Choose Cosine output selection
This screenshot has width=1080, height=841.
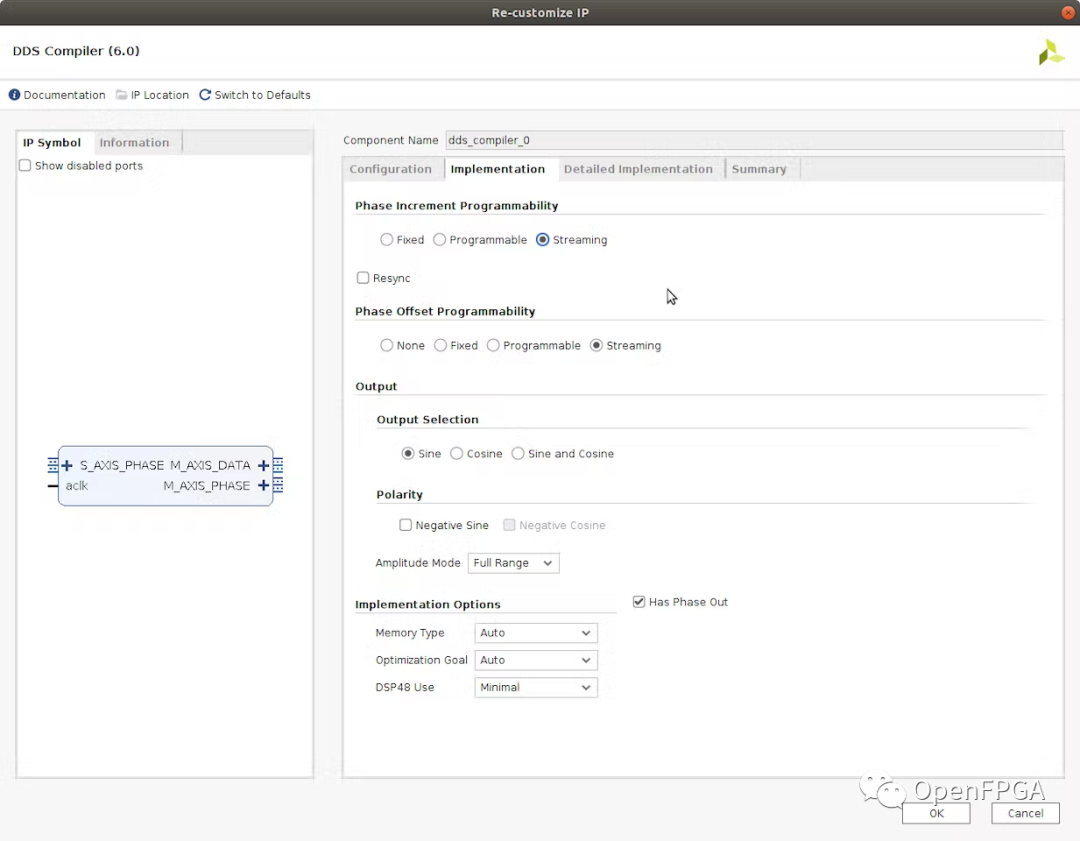click(x=457, y=453)
